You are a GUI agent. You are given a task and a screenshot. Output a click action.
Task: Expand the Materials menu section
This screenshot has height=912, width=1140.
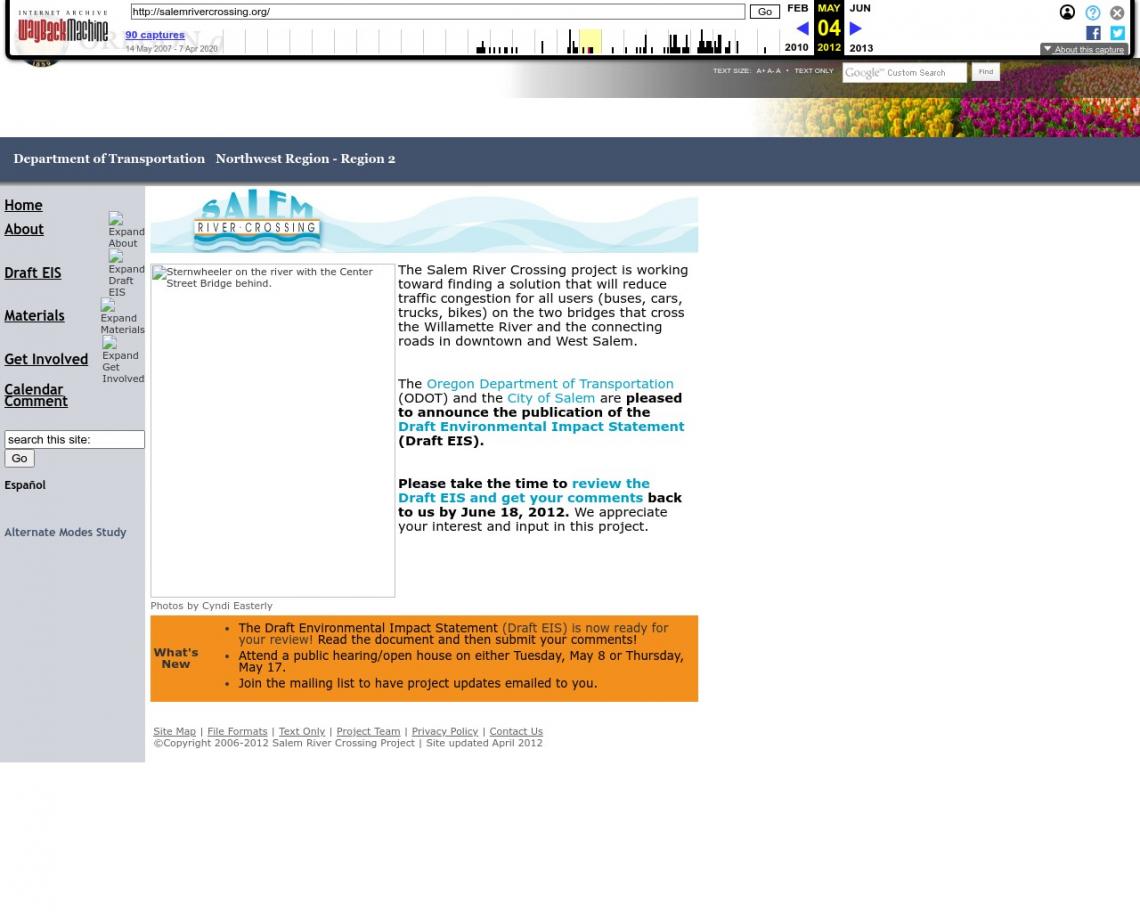pos(122,317)
